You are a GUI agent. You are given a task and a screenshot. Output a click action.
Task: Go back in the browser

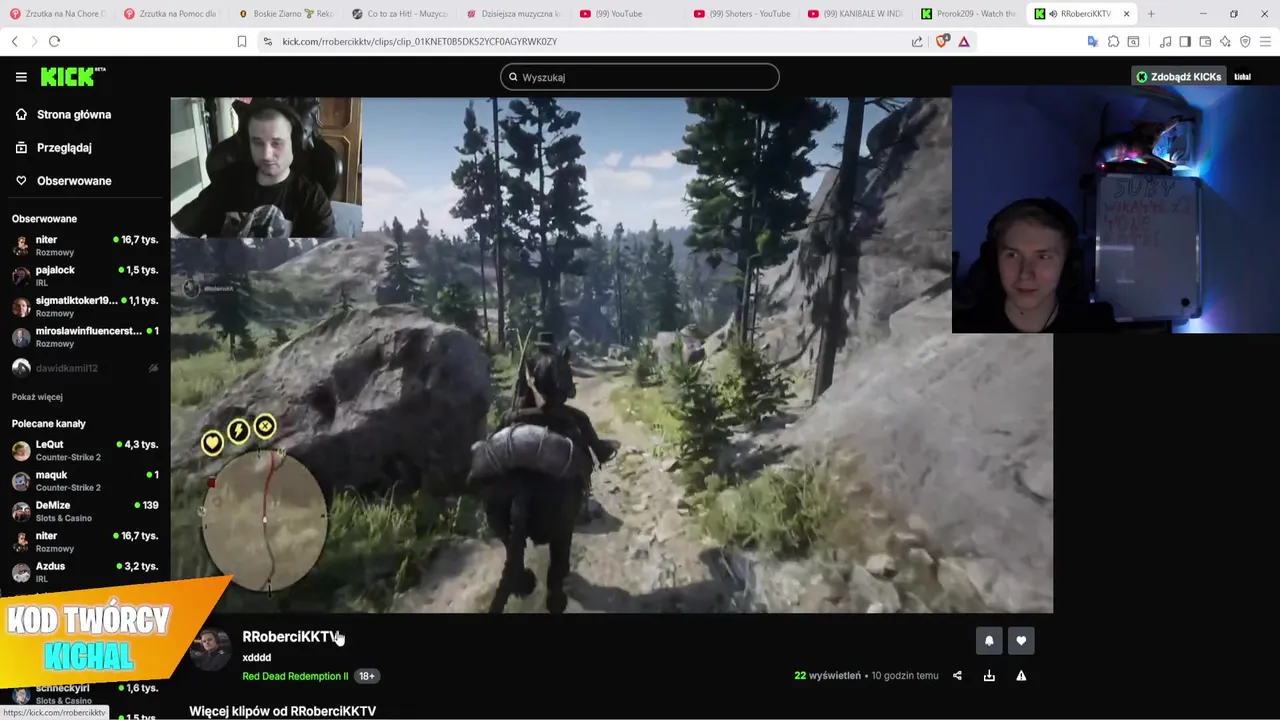[14, 41]
